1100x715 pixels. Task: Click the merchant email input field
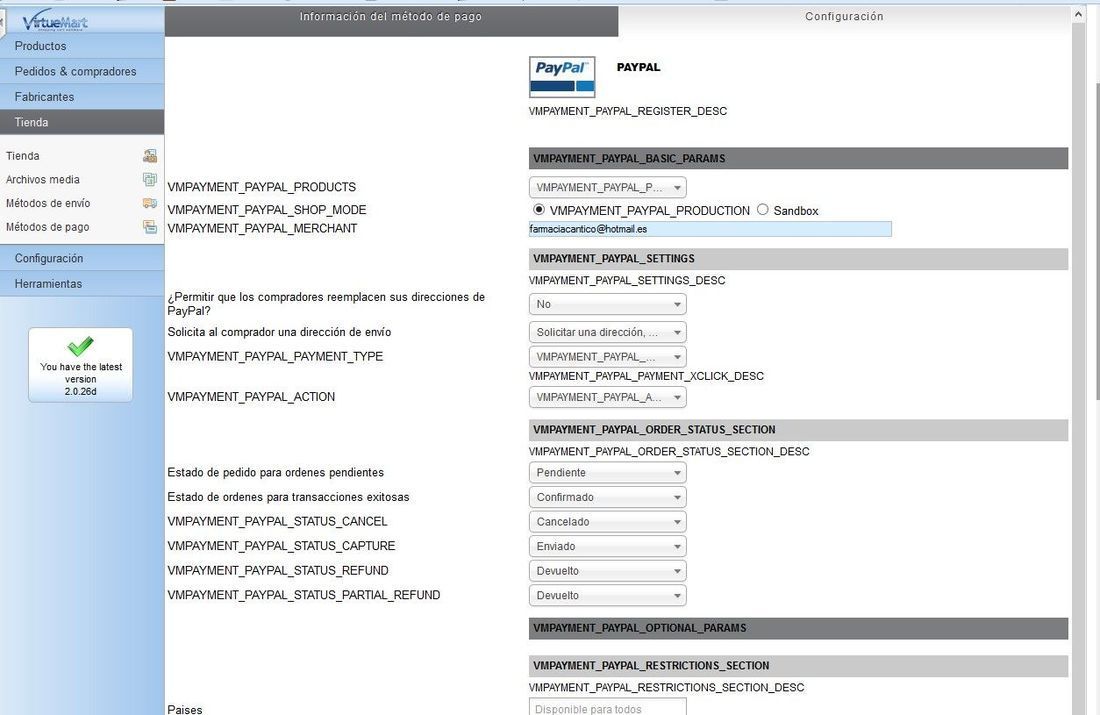tap(710, 229)
